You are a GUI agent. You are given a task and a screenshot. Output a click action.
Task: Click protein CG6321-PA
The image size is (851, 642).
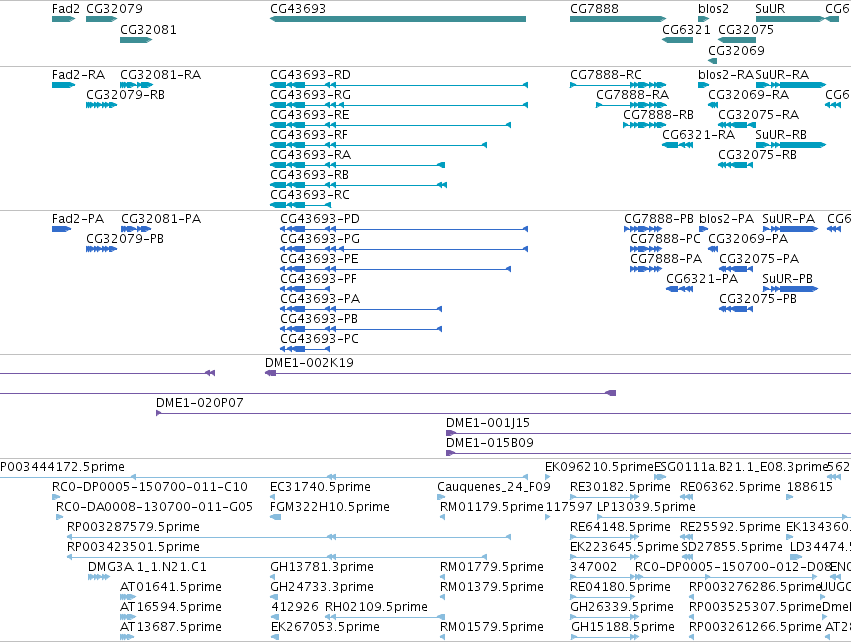pos(679,289)
